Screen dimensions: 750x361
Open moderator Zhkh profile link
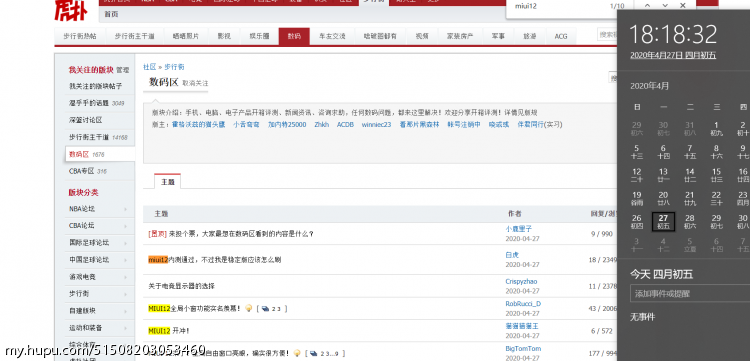point(321,124)
